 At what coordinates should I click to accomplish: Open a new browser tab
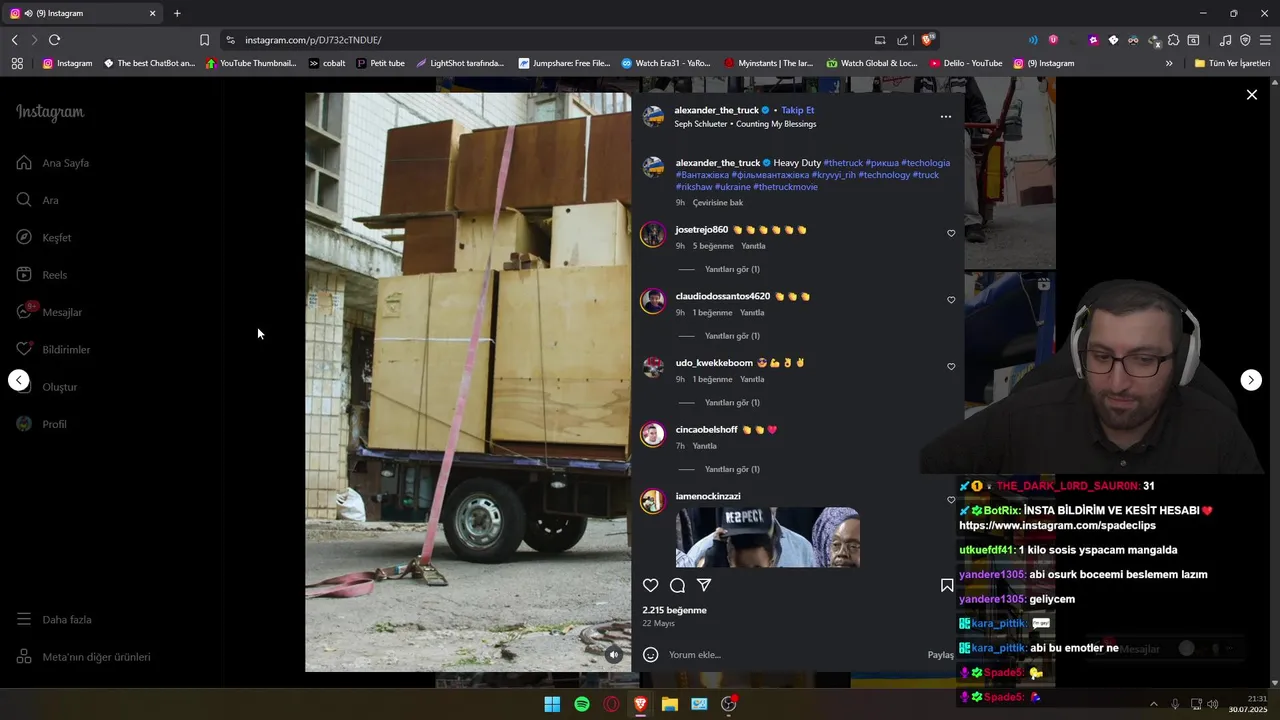click(x=177, y=13)
